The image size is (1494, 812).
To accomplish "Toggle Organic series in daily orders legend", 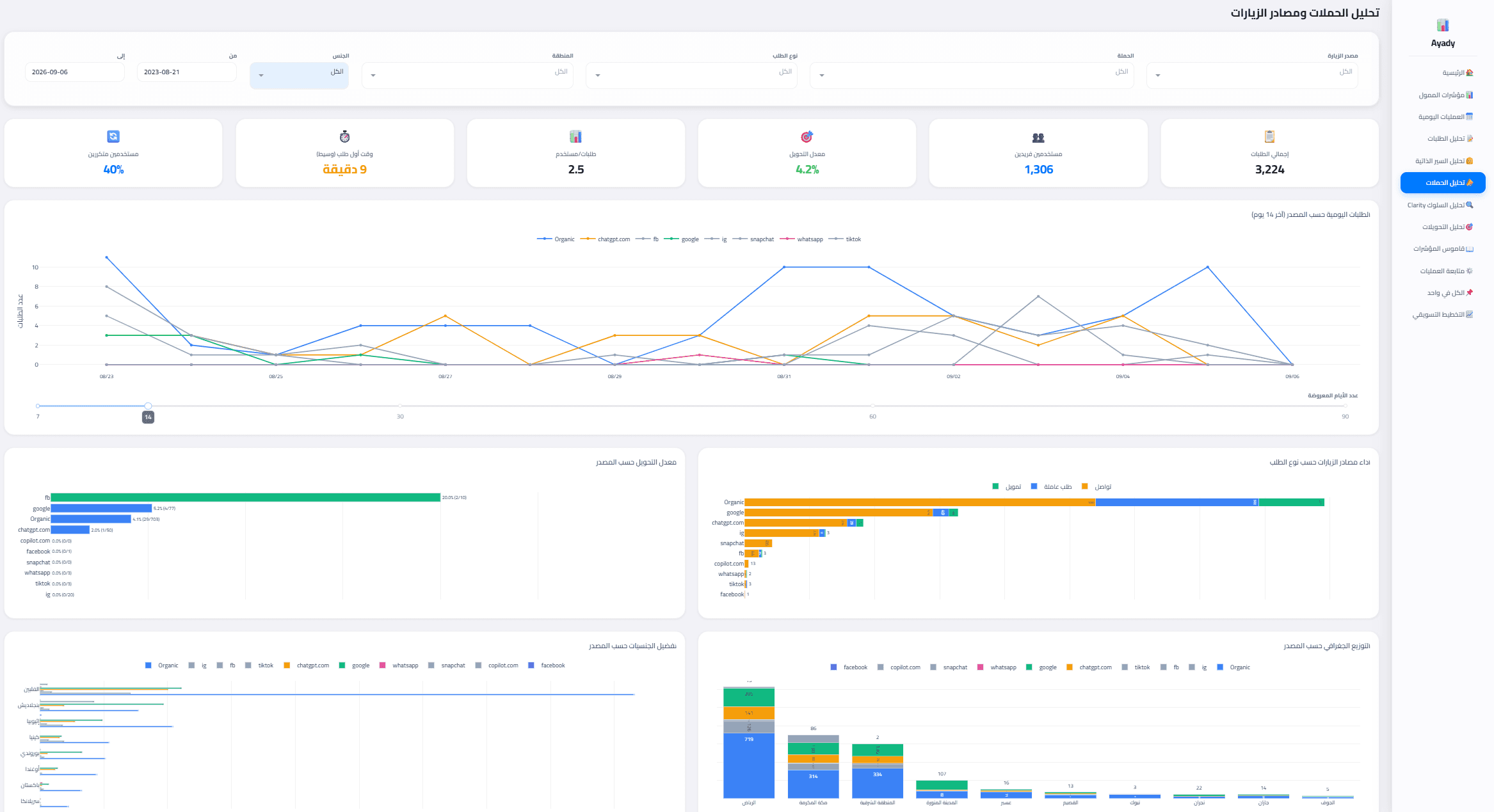I will [556, 239].
